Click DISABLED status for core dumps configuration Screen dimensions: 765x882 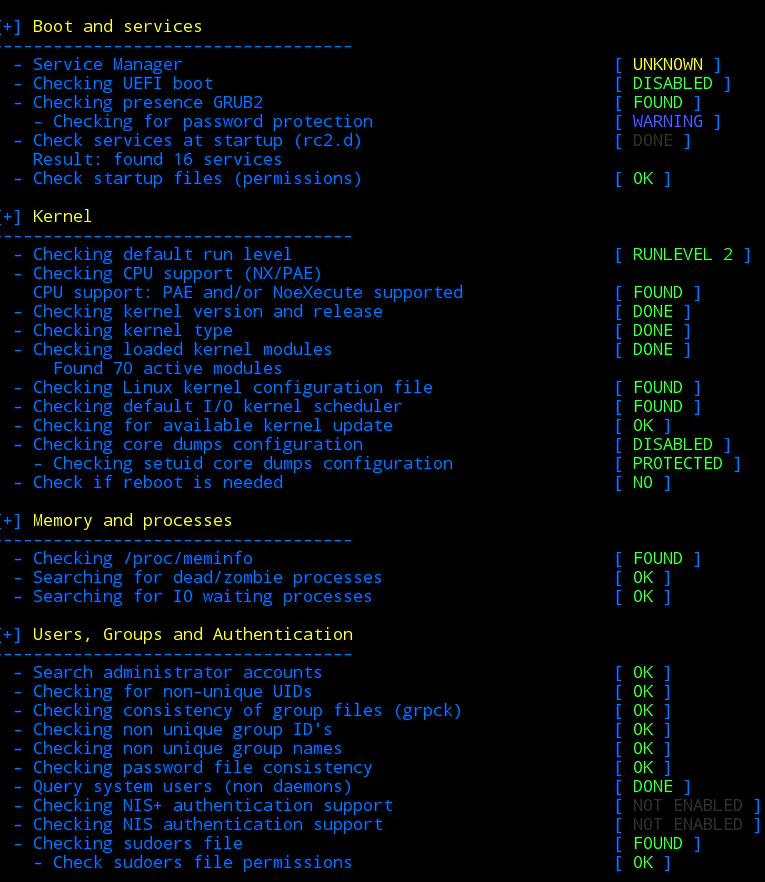tap(673, 445)
